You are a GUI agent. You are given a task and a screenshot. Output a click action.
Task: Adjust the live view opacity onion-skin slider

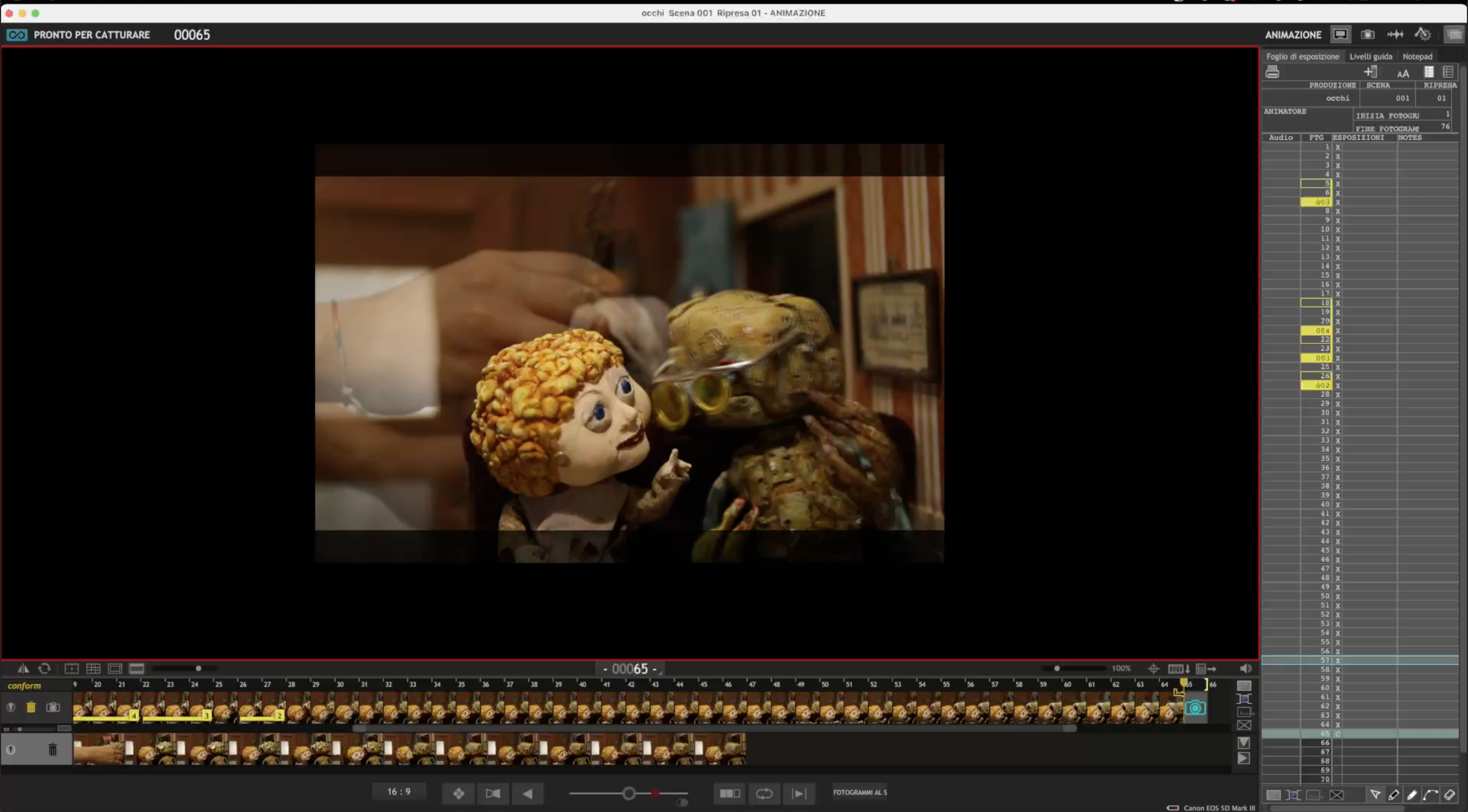(628, 793)
